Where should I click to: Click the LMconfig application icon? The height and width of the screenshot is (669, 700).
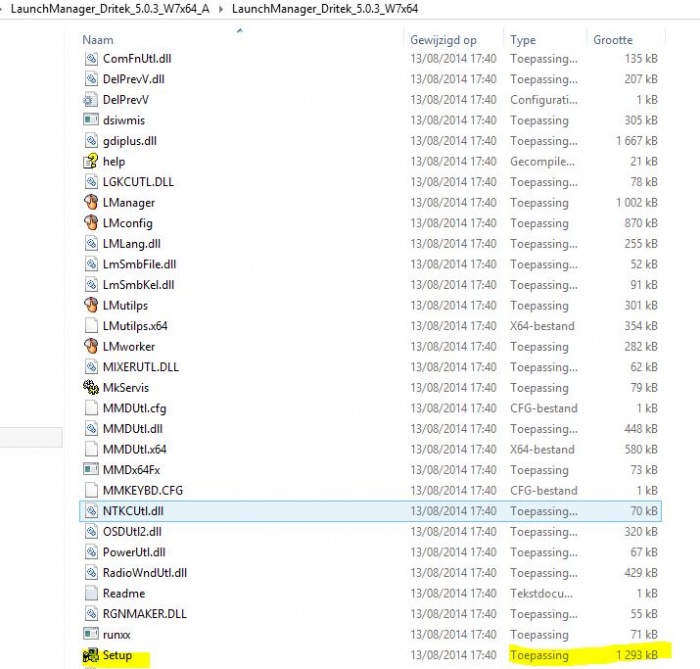91,223
